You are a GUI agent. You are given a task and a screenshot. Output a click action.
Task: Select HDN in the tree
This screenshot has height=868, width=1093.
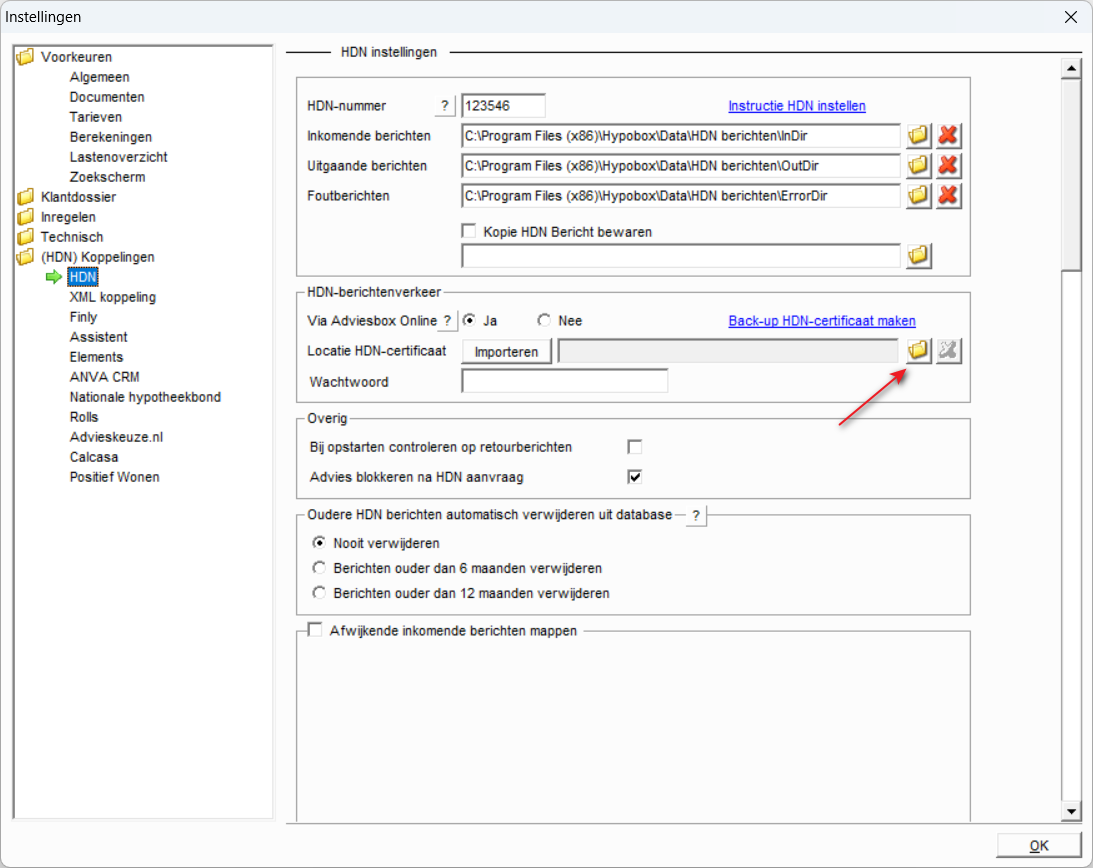click(x=83, y=277)
